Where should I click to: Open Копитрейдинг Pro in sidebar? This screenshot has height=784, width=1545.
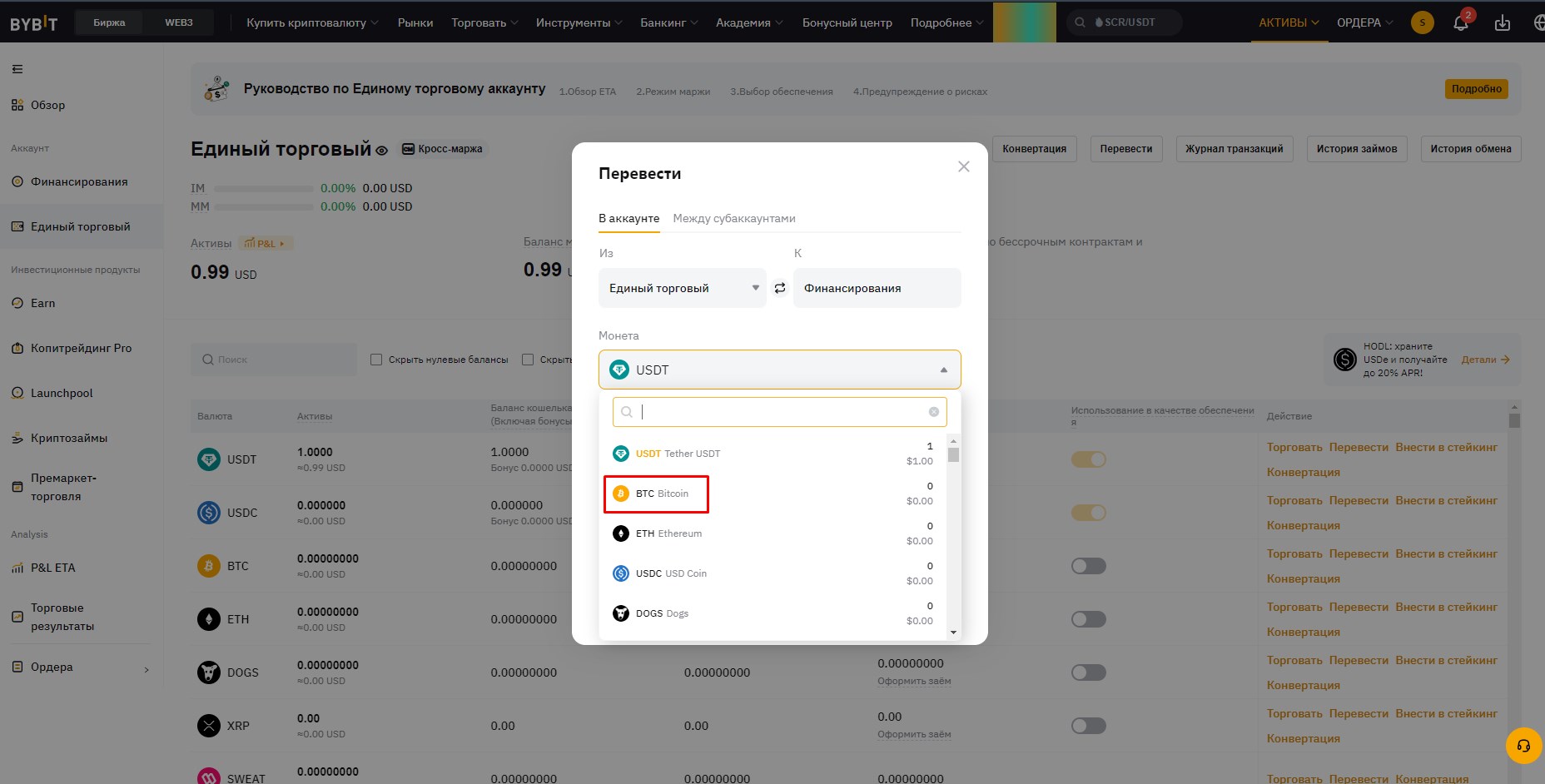click(x=81, y=348)
